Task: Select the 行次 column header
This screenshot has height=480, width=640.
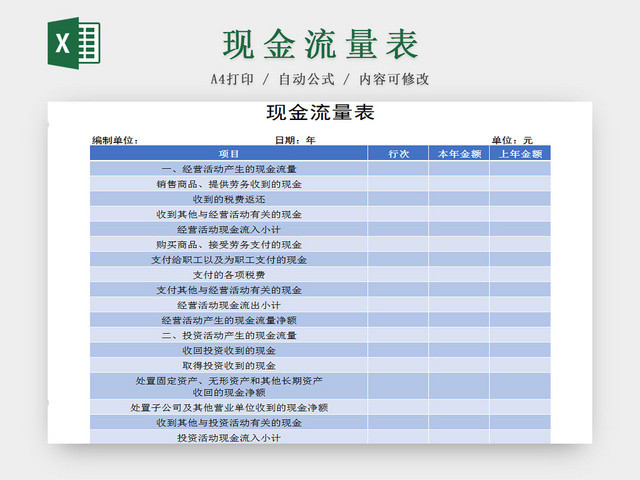Action: click(x=398, y=153)
